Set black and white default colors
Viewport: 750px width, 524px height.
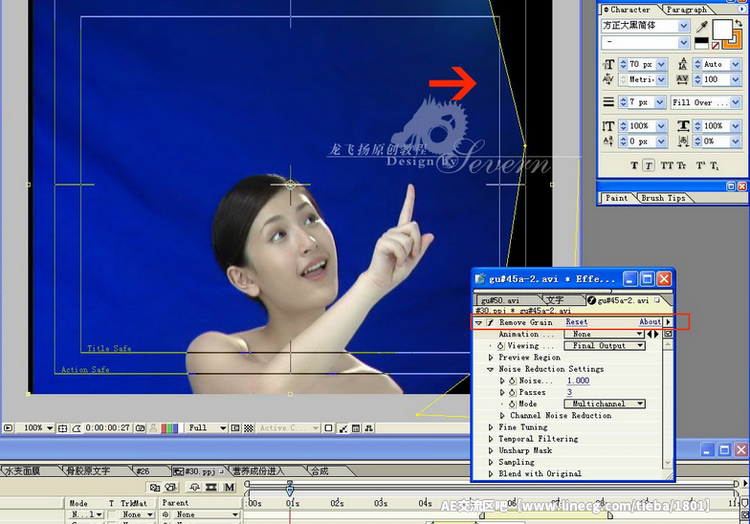[701, 43]
